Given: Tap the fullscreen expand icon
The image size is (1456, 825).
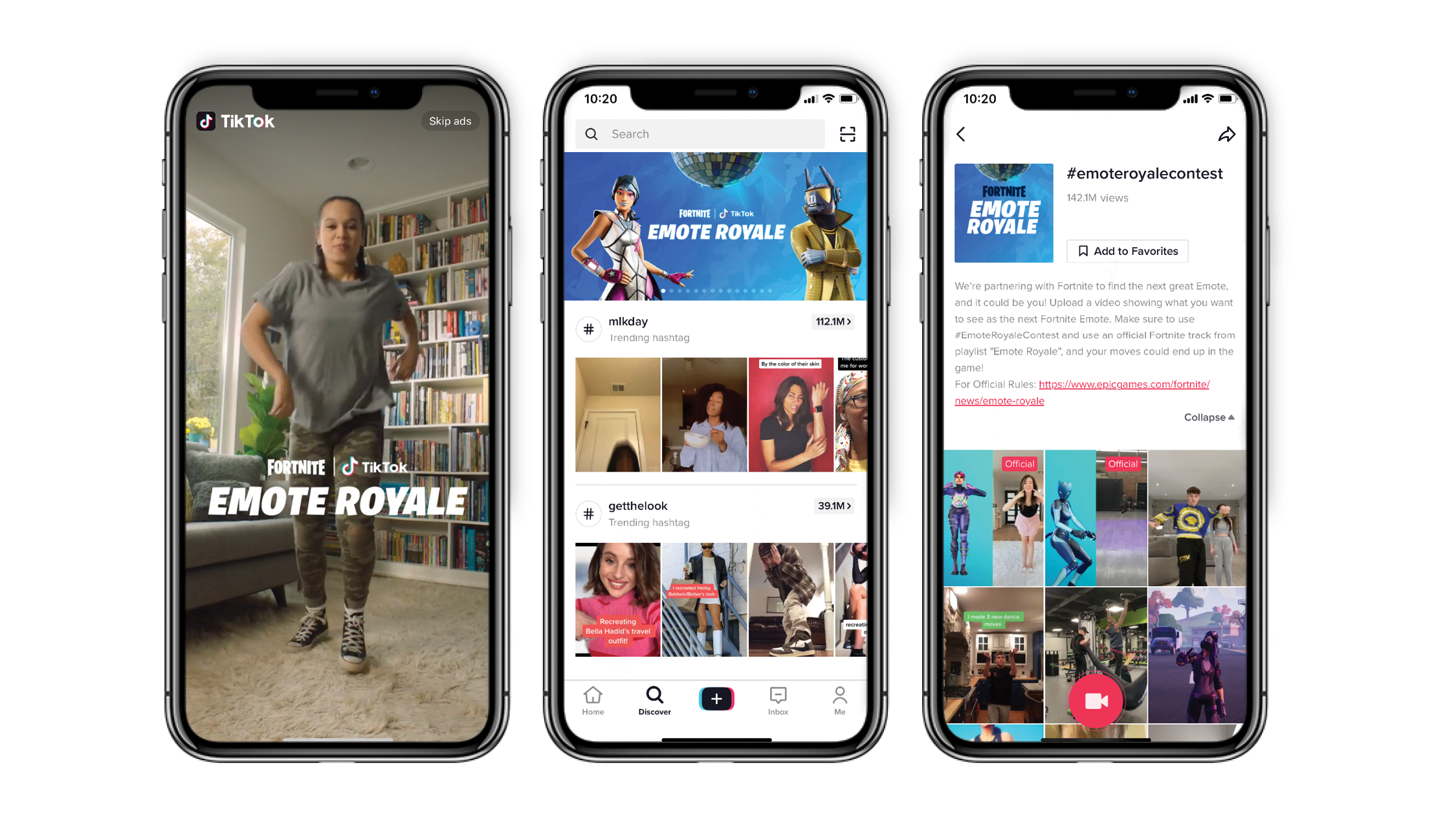Looking at the screenshot, I should click(x=846, y=134).
